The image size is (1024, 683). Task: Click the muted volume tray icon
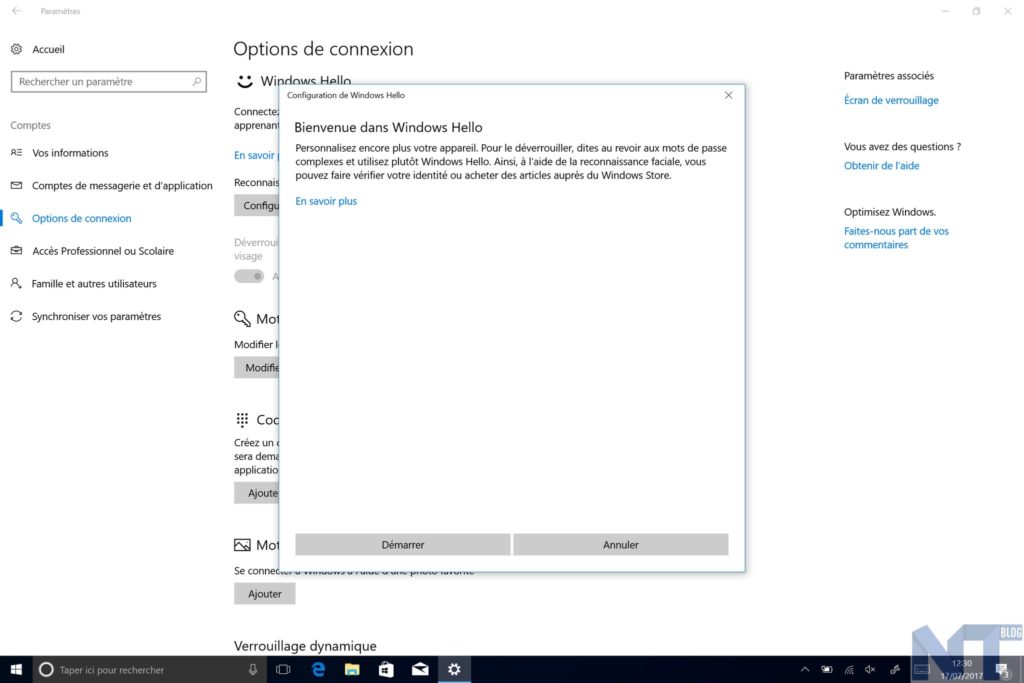tap(870, 669)
